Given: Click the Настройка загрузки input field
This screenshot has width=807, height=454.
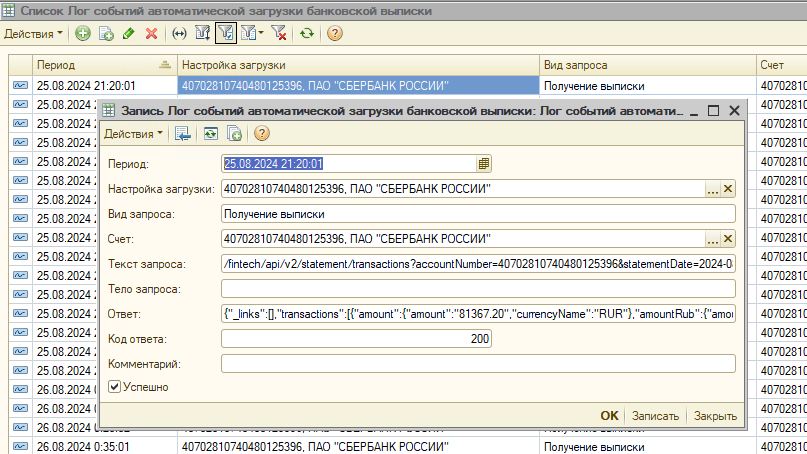Looking at the screenshot, I should pos(463,189).
